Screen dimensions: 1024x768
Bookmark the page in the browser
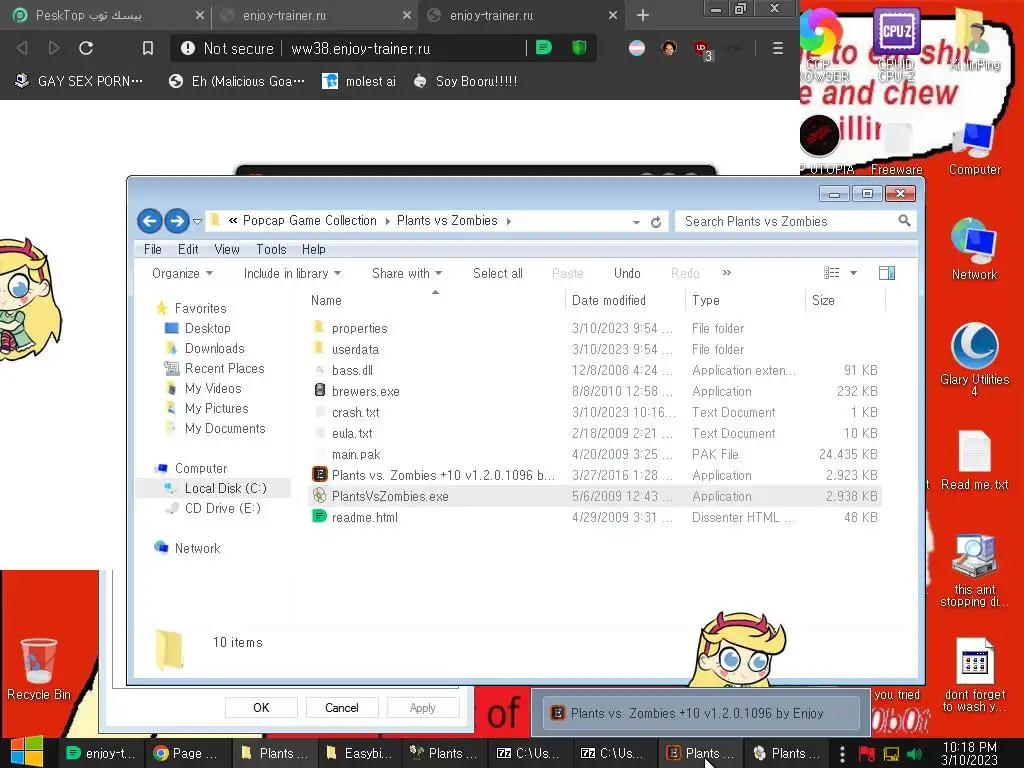(x=148, y=48)
